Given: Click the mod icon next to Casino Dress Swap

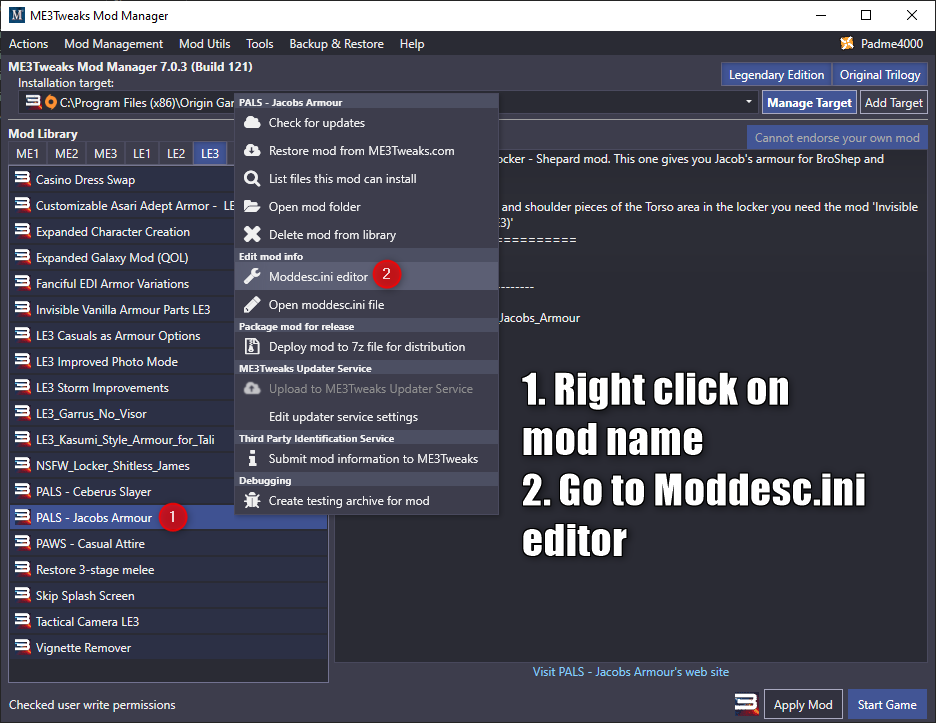Looking at the screenshot, I should pyautogui.click(x=23, y=179).
